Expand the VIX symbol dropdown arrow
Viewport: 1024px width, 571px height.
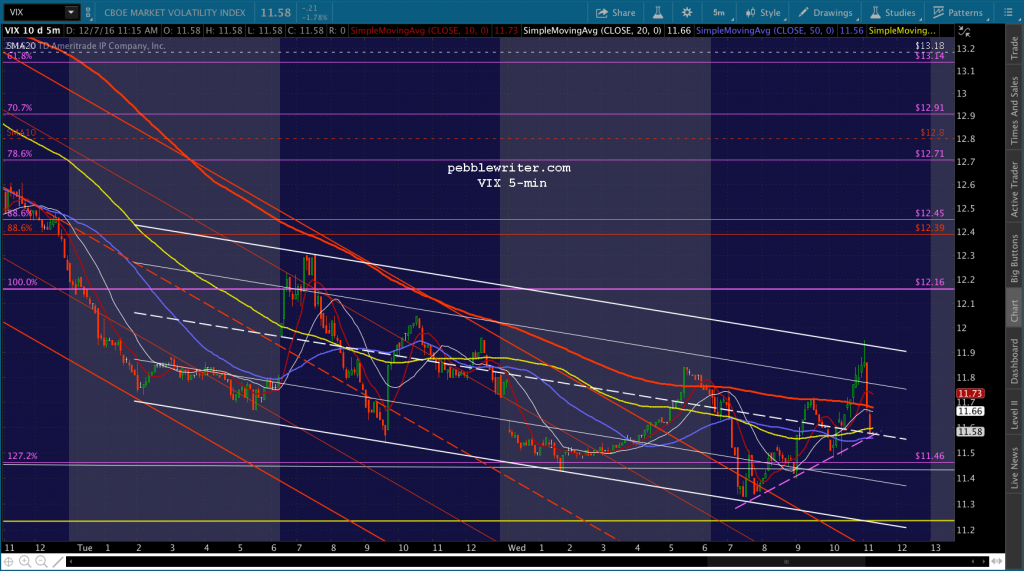[71, 13]
